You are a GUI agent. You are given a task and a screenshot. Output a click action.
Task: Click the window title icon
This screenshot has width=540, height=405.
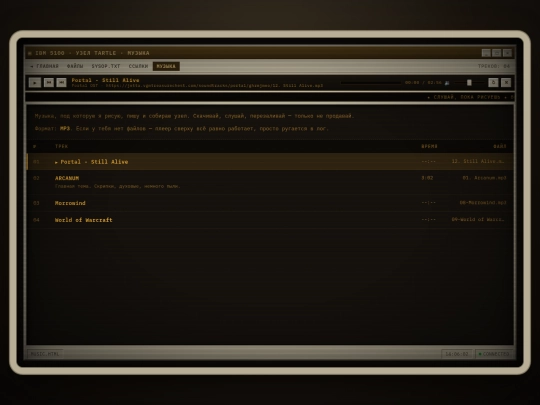coord(30,53)
